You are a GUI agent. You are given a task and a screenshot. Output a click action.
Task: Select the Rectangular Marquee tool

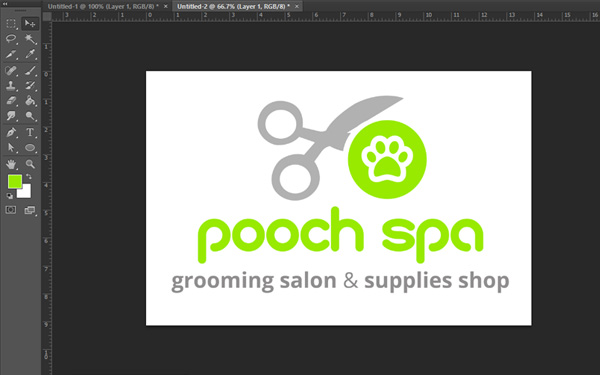click(11, 24)
